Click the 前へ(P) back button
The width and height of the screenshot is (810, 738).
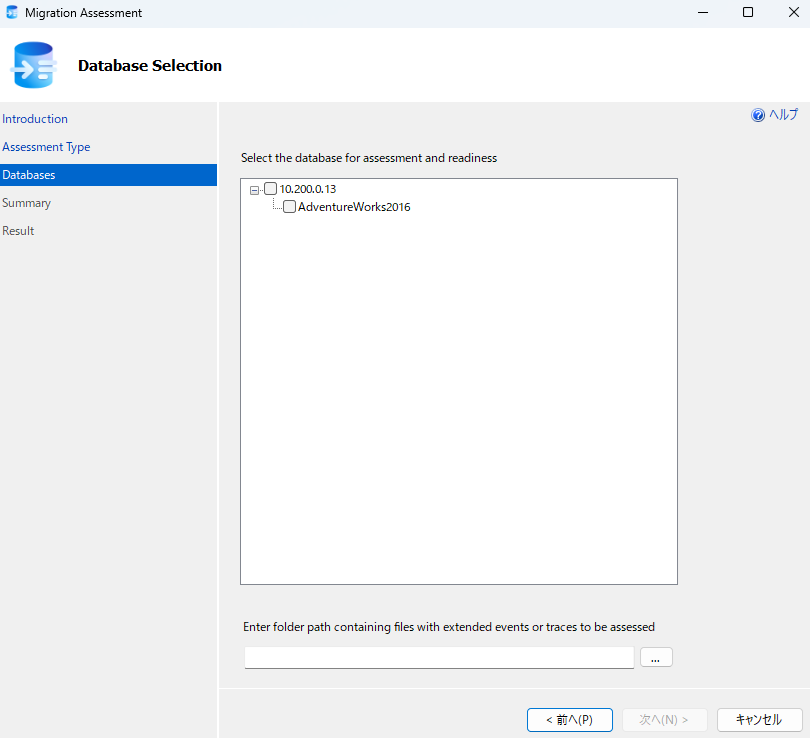pos(569,719)
